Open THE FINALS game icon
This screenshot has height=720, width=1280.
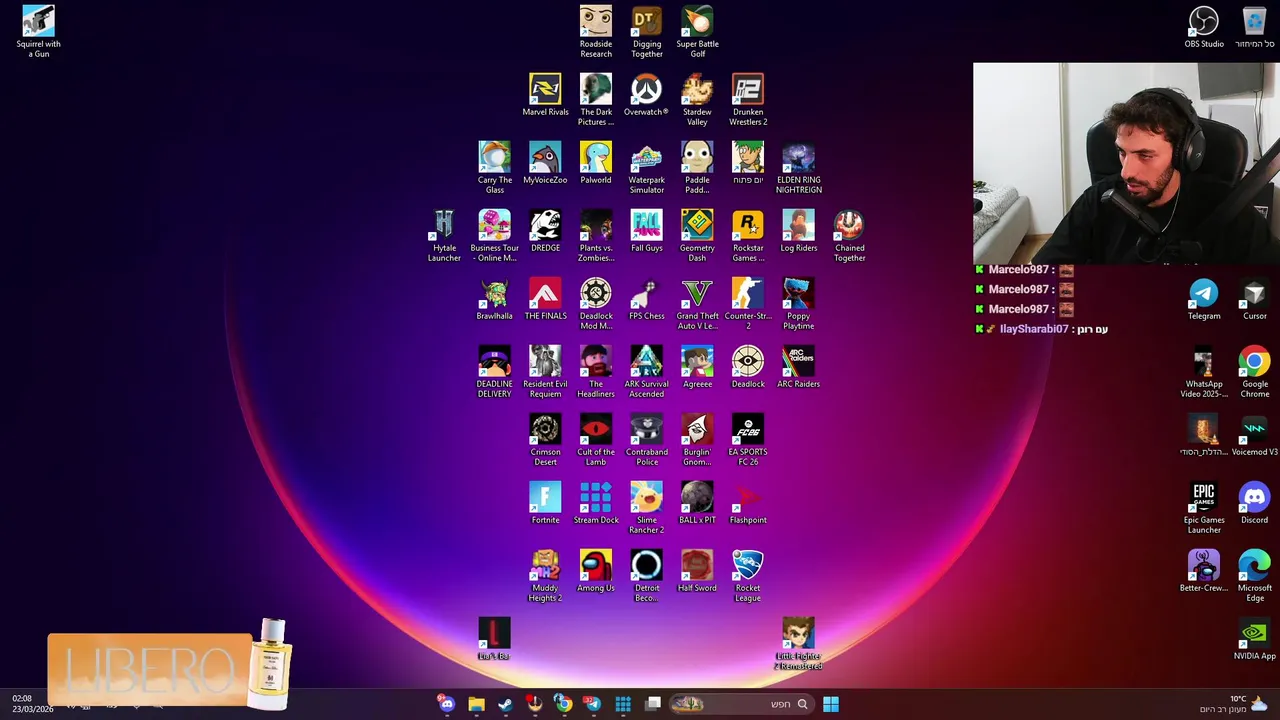tap(545, 298)
